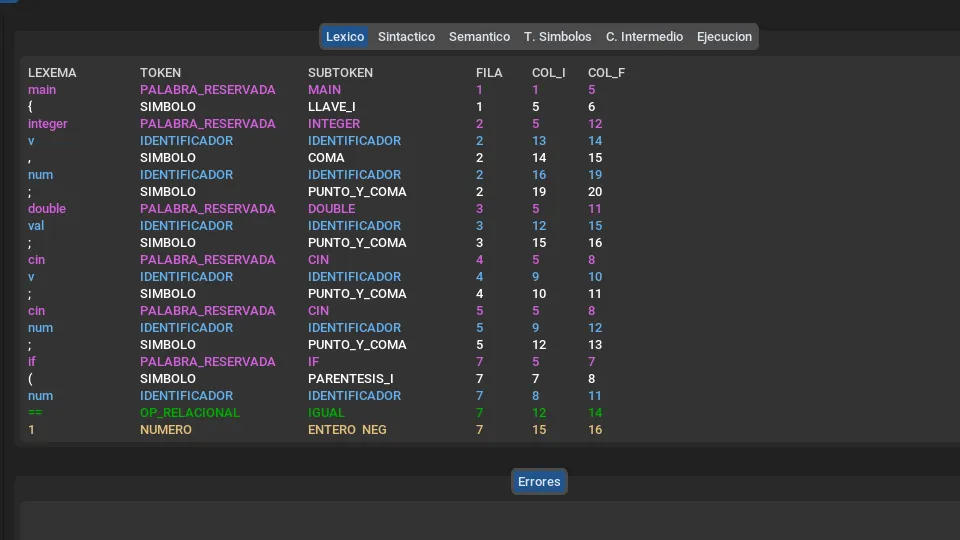The image size is (960, 540).
Task: Select the 'double' lexeme cell
Action: click(x=47, y=209)
